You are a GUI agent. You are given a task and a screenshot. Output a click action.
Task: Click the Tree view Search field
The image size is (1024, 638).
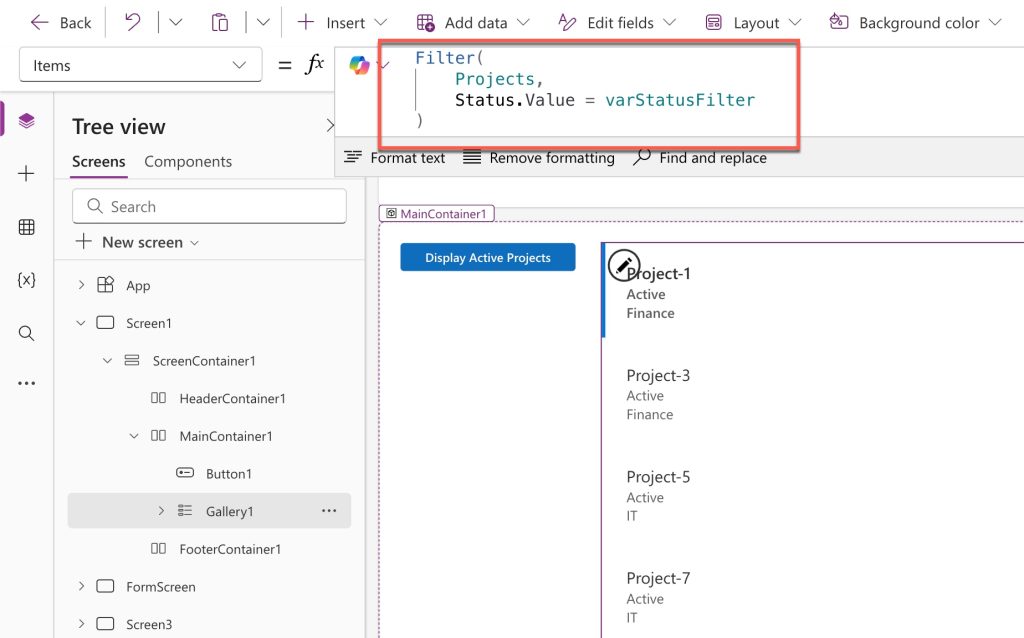(209, 206)
